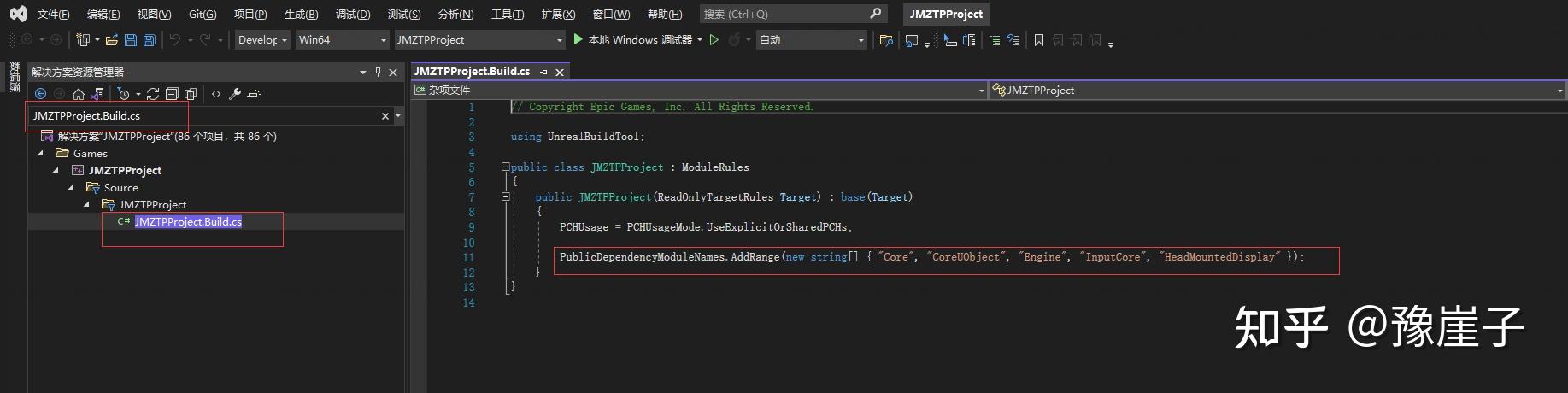Screen dimensions: 1568x393
Task: Open the 杂项文件 navigation dropdown
Action: click(x=699, y=90)
